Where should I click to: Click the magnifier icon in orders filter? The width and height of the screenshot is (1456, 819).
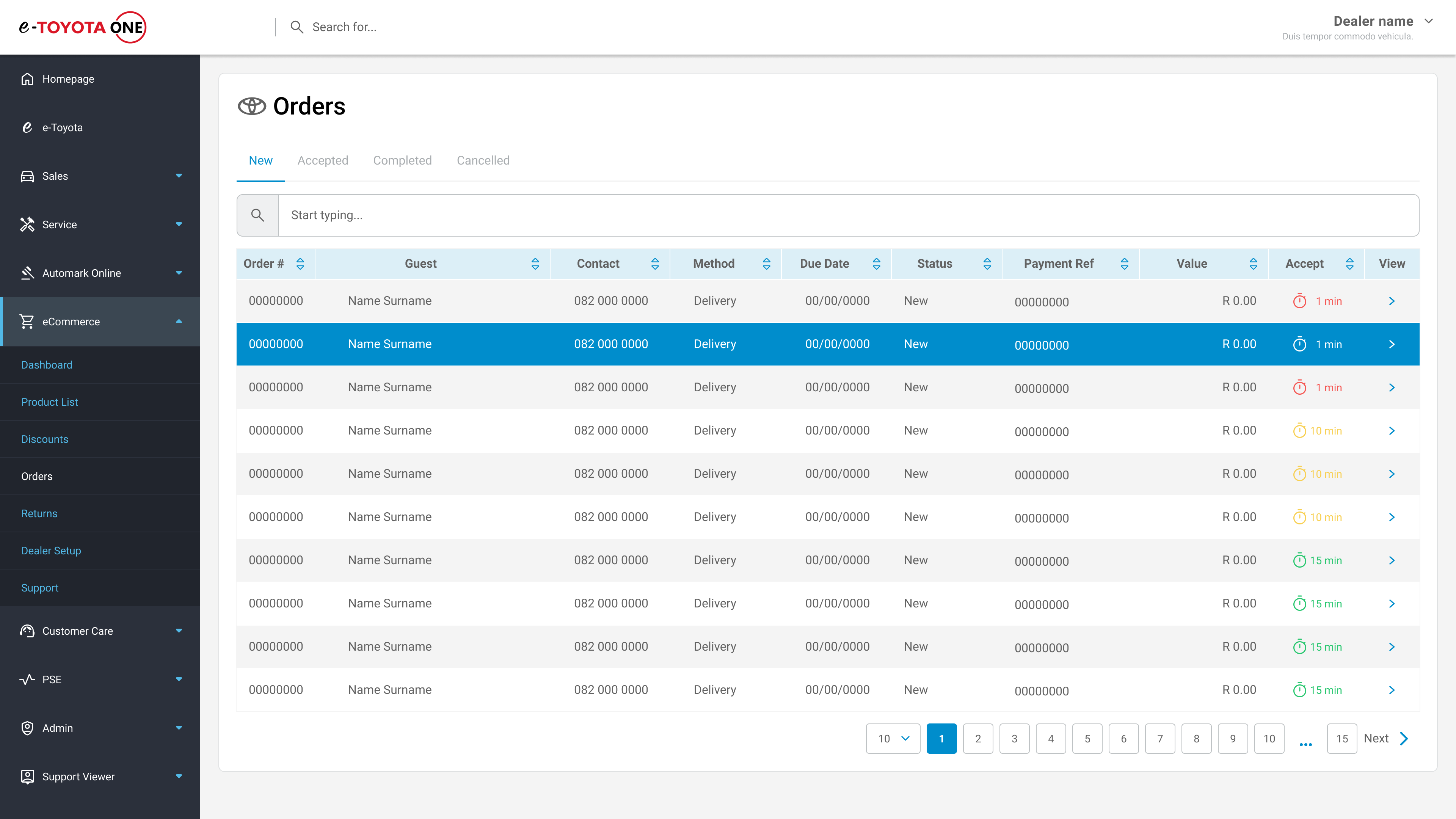(258, 215)
